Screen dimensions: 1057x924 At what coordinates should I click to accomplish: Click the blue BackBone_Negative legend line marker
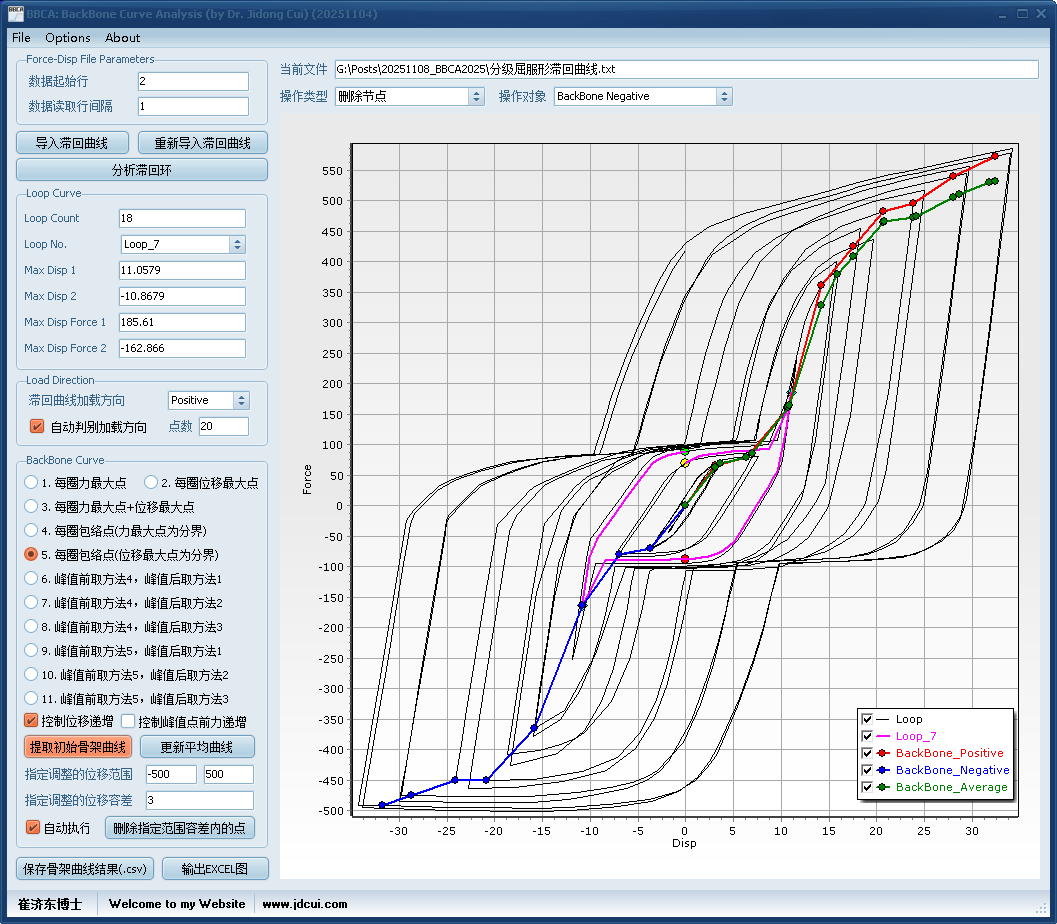(x=883, y=770)
